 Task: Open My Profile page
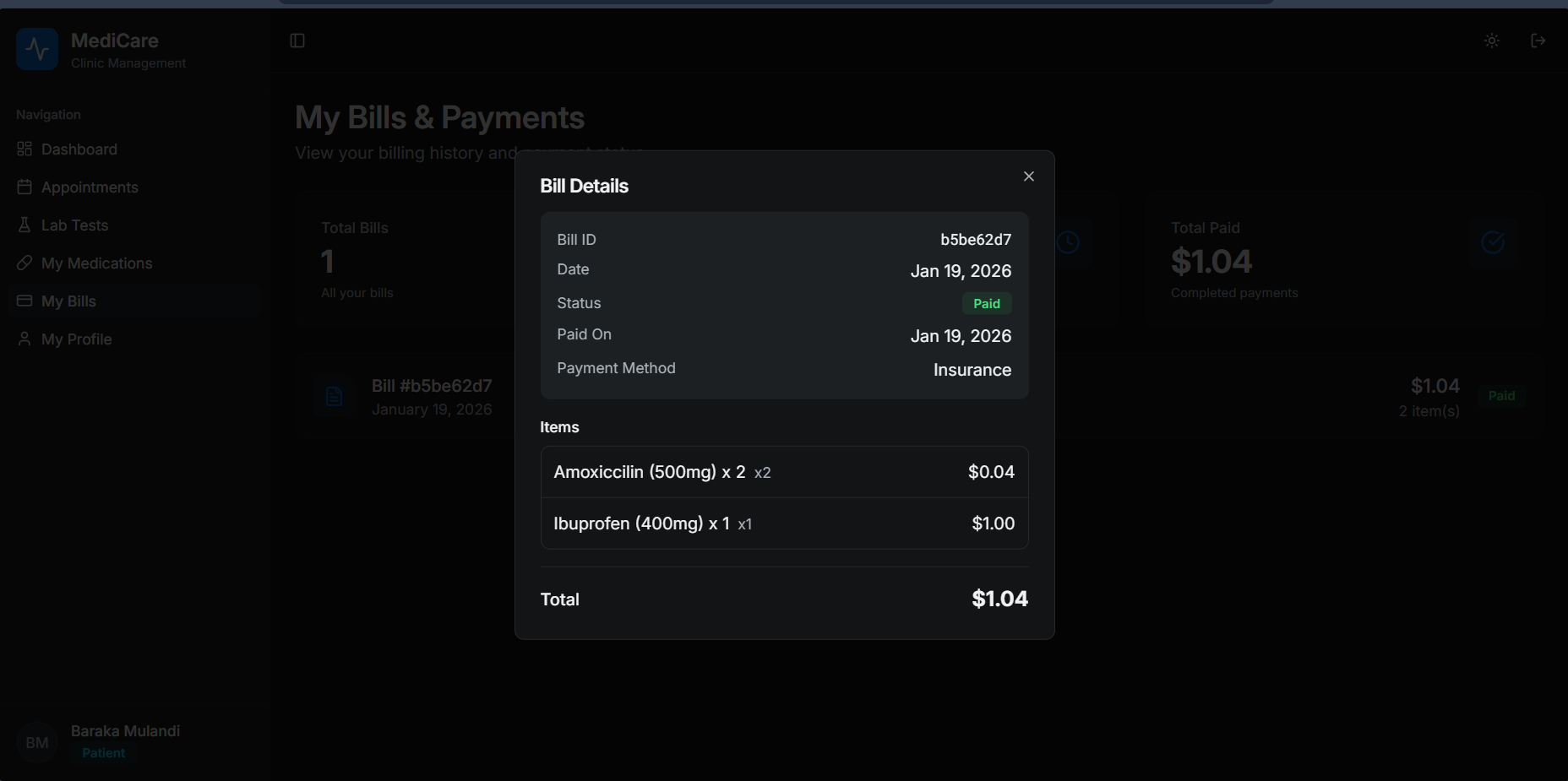pos(76,339)
